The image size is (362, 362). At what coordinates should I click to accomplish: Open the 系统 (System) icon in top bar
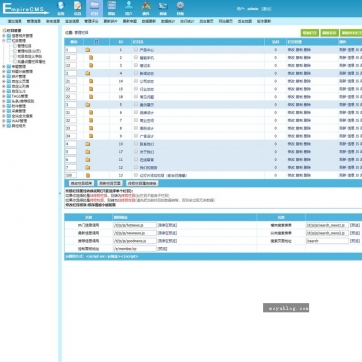point(60,8)
